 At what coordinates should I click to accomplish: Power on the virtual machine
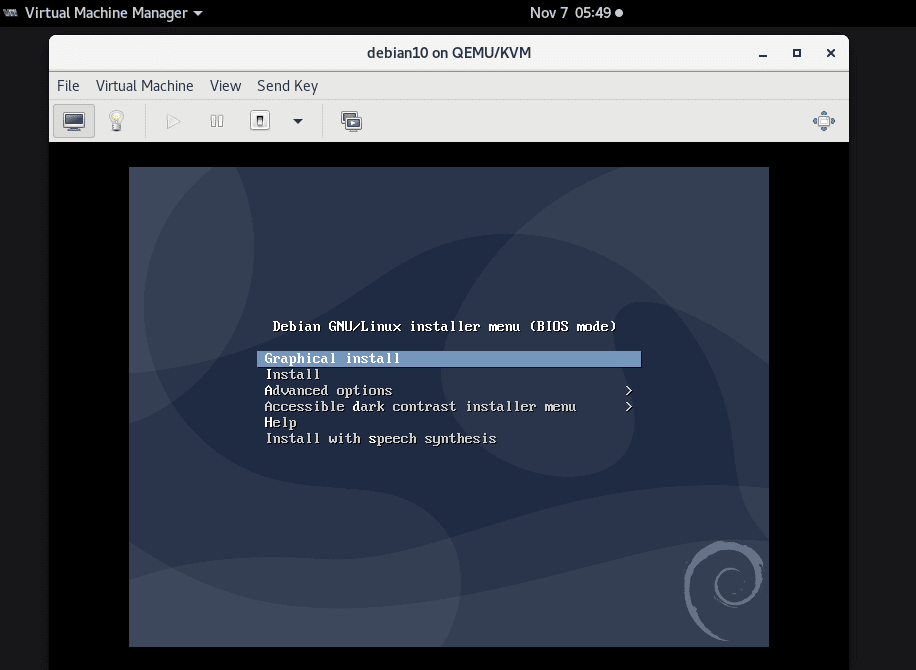click(173, 121)
